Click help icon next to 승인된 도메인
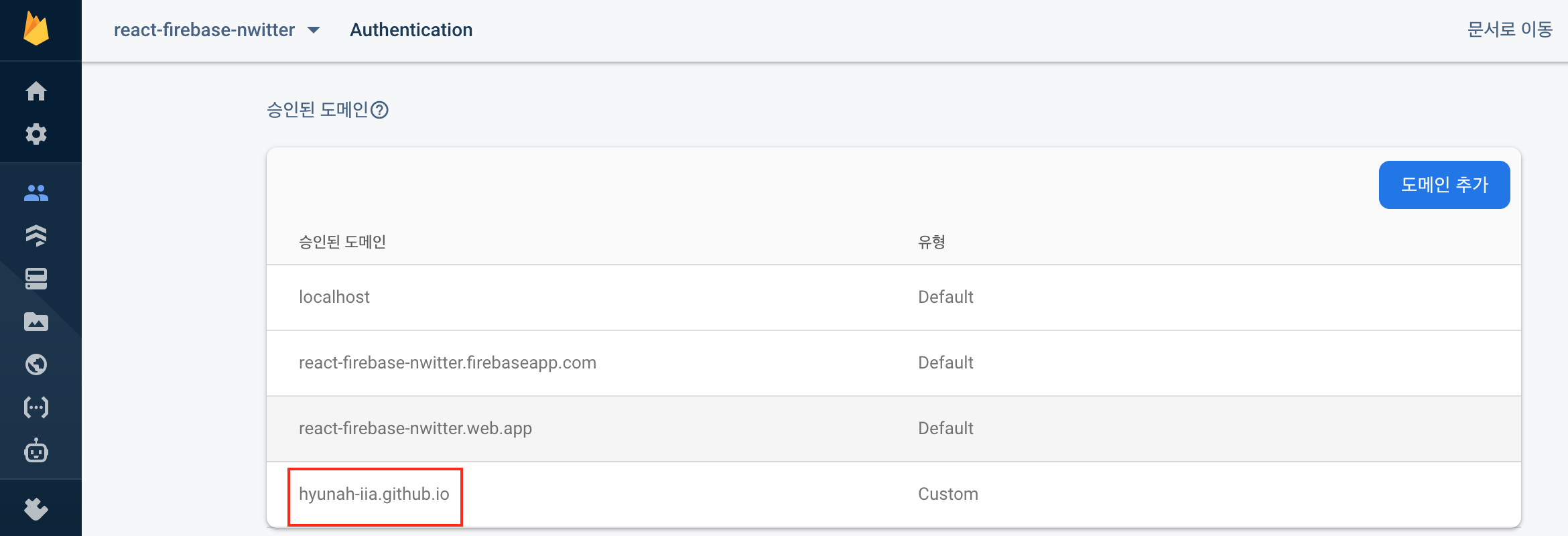The height and width of the screenshot is (536, 1568). [x=380, y=110]
